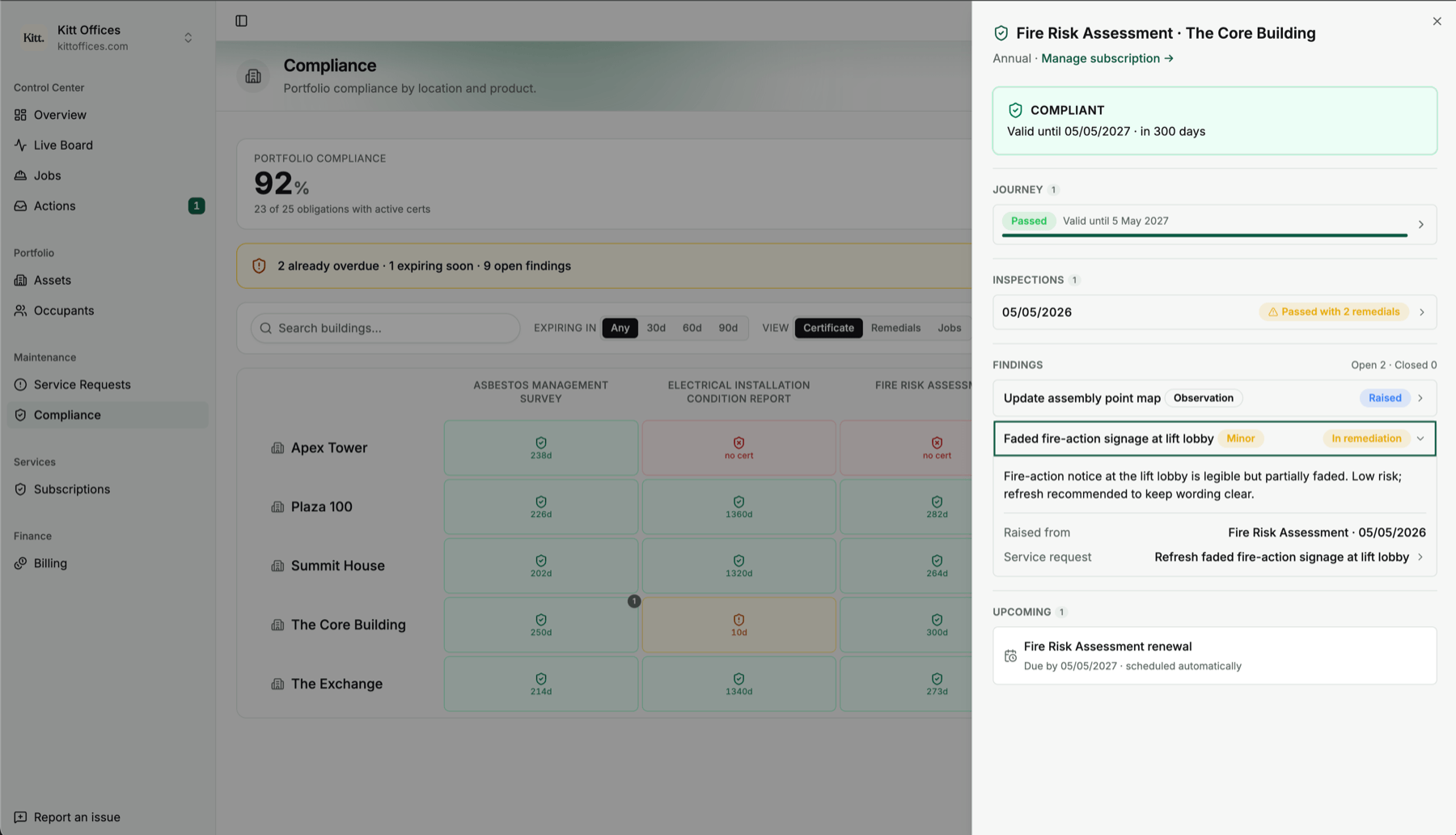1456x835 pixels.
Task: Open The Core Building electrical 10d cell
Action: pyautogui.click(x=739, y=625)
